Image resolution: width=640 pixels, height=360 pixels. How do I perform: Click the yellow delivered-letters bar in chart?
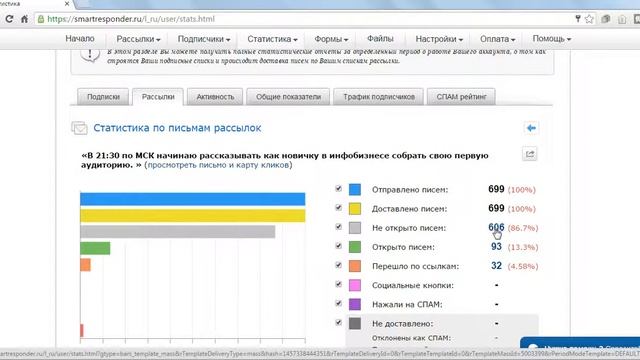(x=193, y=216)
